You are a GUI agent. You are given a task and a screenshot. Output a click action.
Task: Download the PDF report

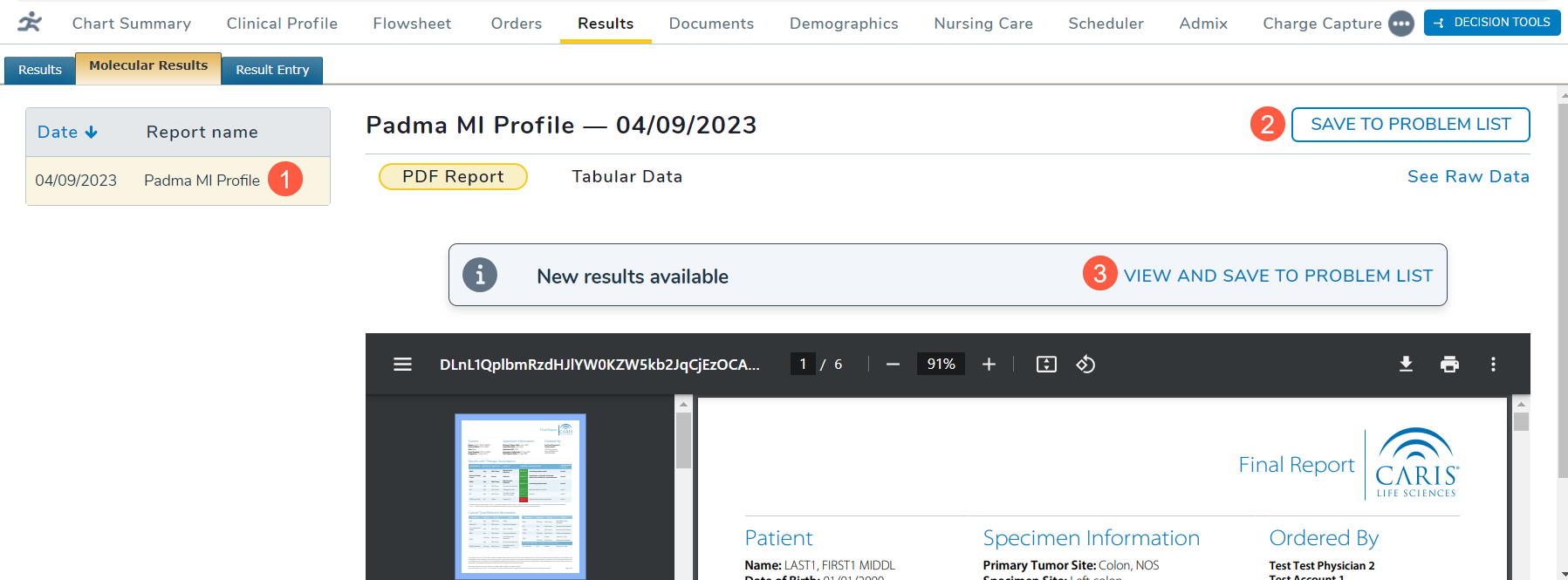click(1406, 365)
